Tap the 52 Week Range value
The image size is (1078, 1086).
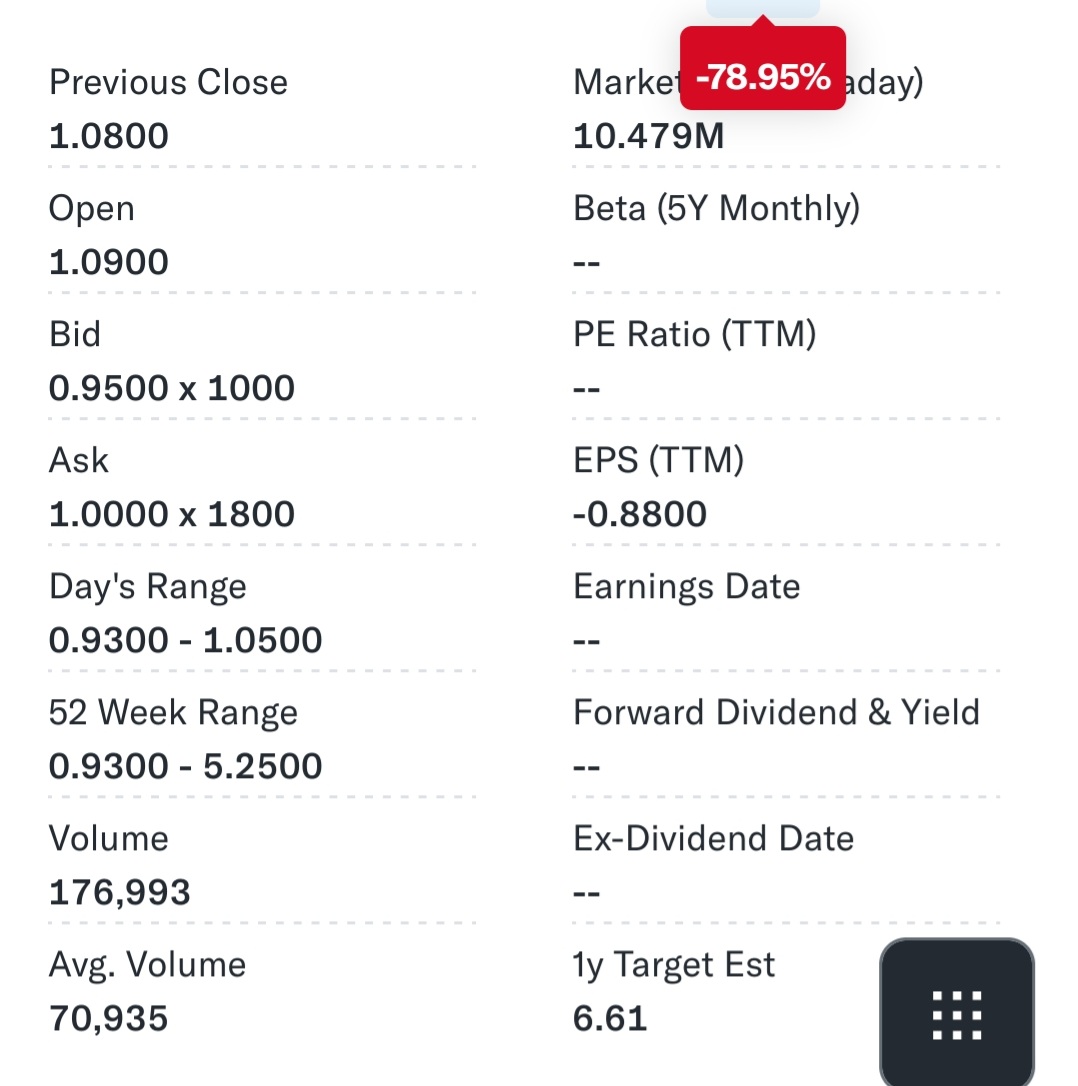[x=186, y=766]
